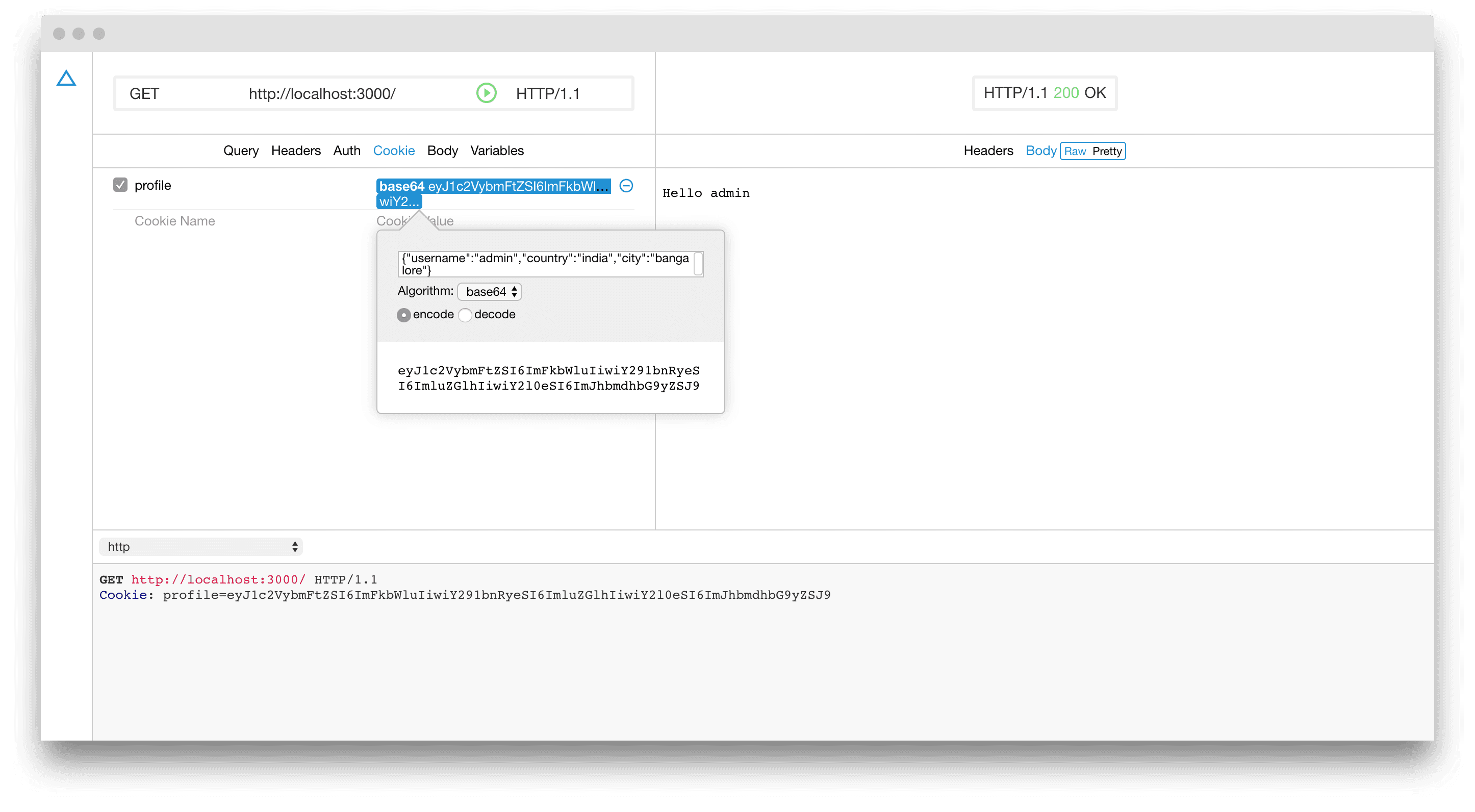Image resolution: width=1475 pixels, height=812 pixels.
Task: Switch to the Cookie tab
Action: (x=394, y=150)
